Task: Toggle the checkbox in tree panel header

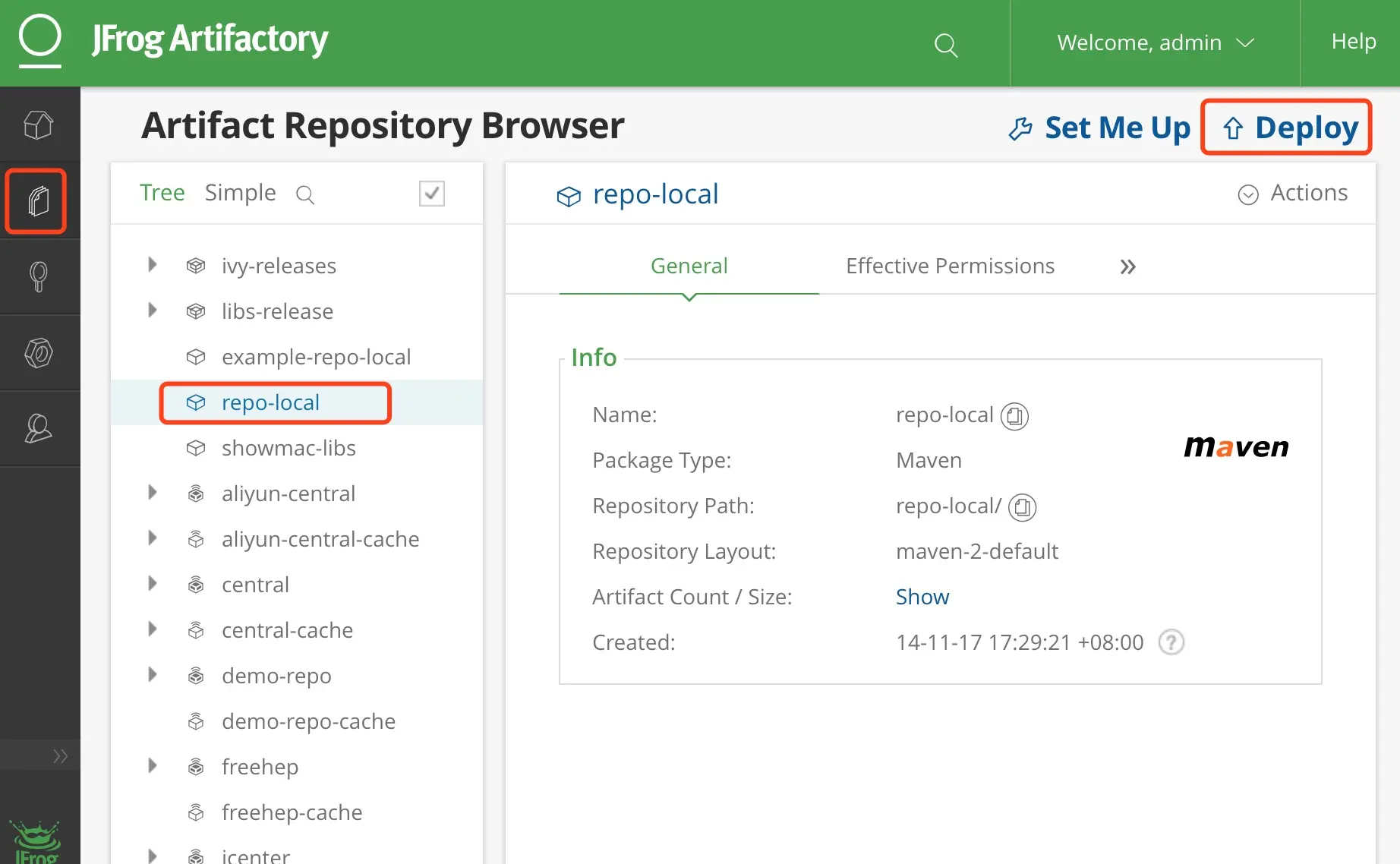Action: [x=431, y=194]
